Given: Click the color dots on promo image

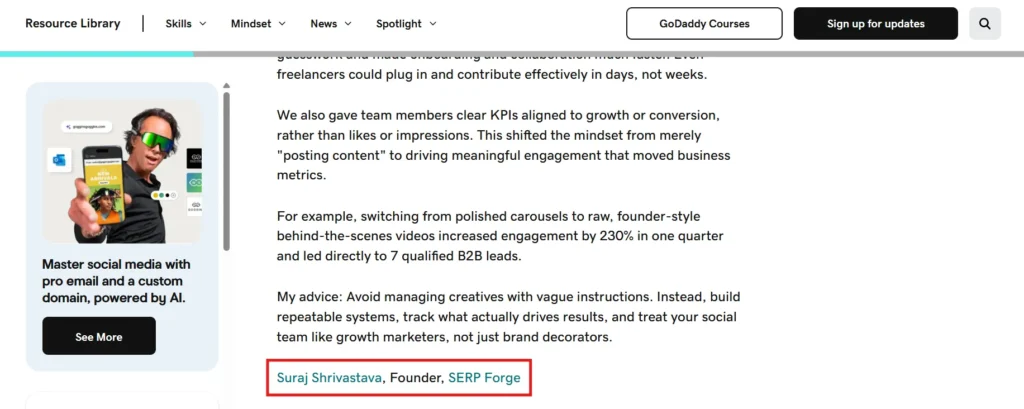Looking at the screenshot, I should (164, 195).
